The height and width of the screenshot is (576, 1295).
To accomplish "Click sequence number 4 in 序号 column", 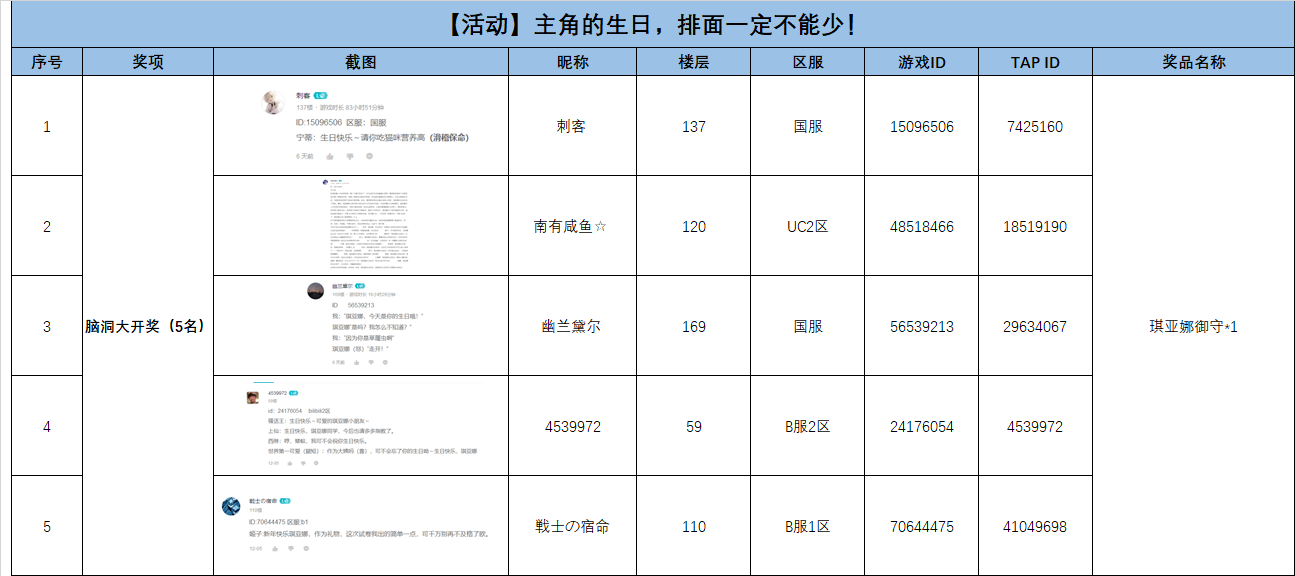I will point(47,426).
